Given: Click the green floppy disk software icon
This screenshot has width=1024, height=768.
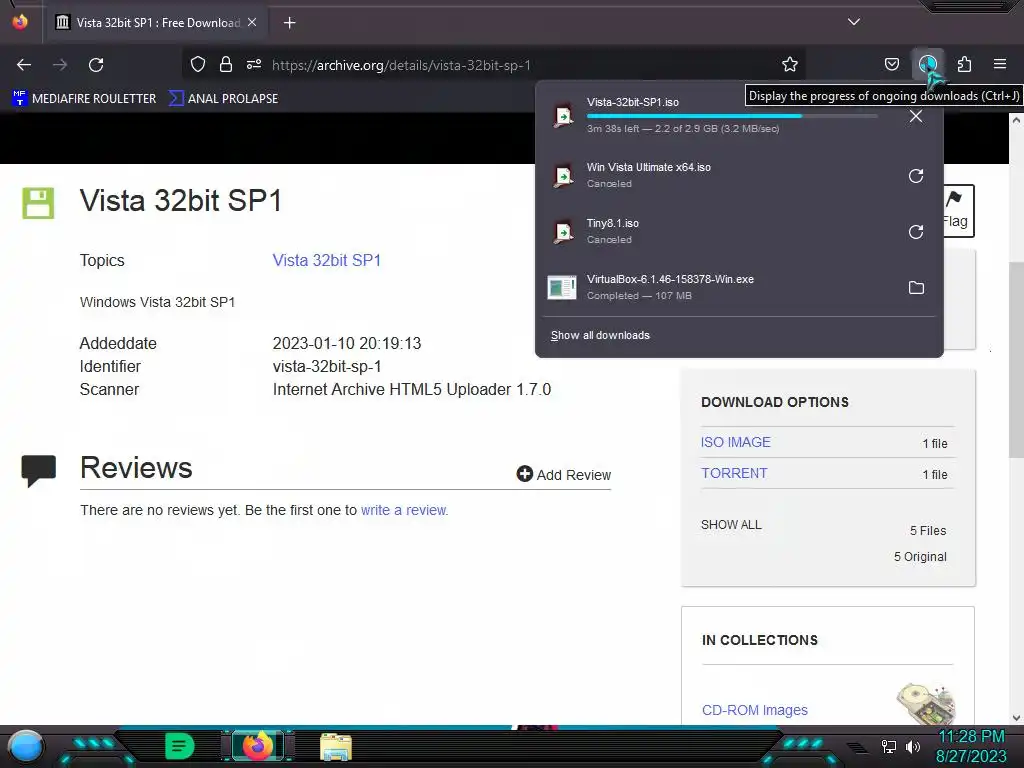Looking at the screenshot, I should pyautogui.click(x=39, y=203).
